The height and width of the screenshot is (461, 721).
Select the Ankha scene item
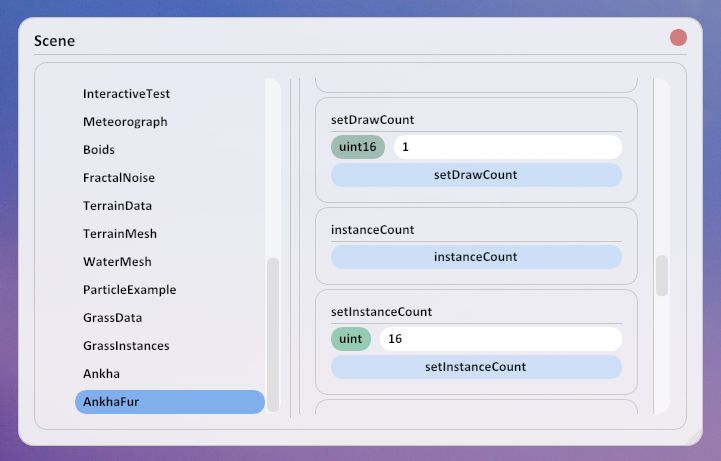[101, 374]
